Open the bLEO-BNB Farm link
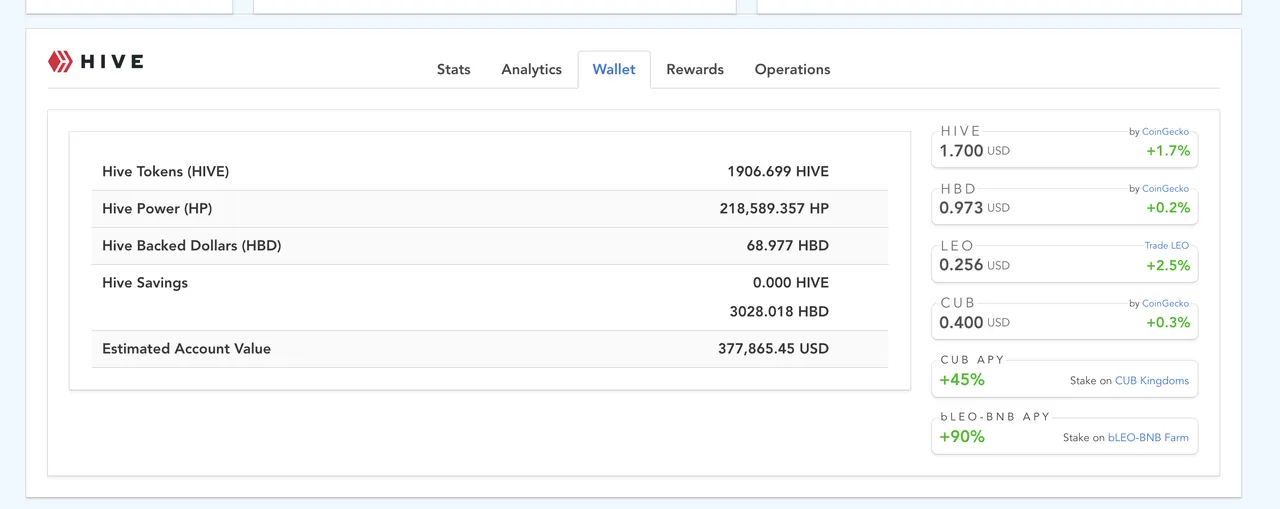The image size is (1280, 509). [1148, 438]
